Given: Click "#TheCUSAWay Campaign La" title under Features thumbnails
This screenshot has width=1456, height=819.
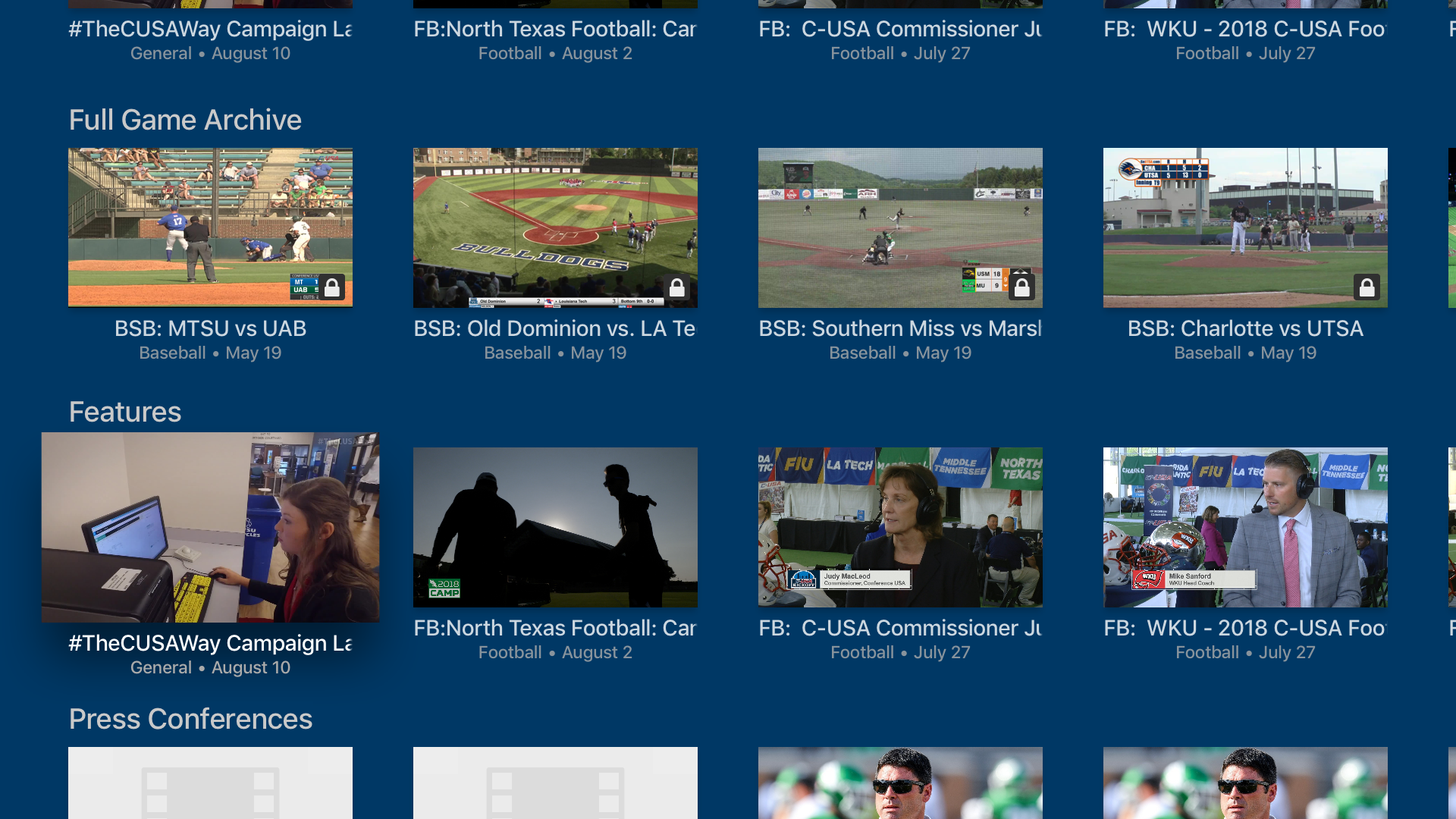Looking at the screenshot, I should click(x=210, y=643).
